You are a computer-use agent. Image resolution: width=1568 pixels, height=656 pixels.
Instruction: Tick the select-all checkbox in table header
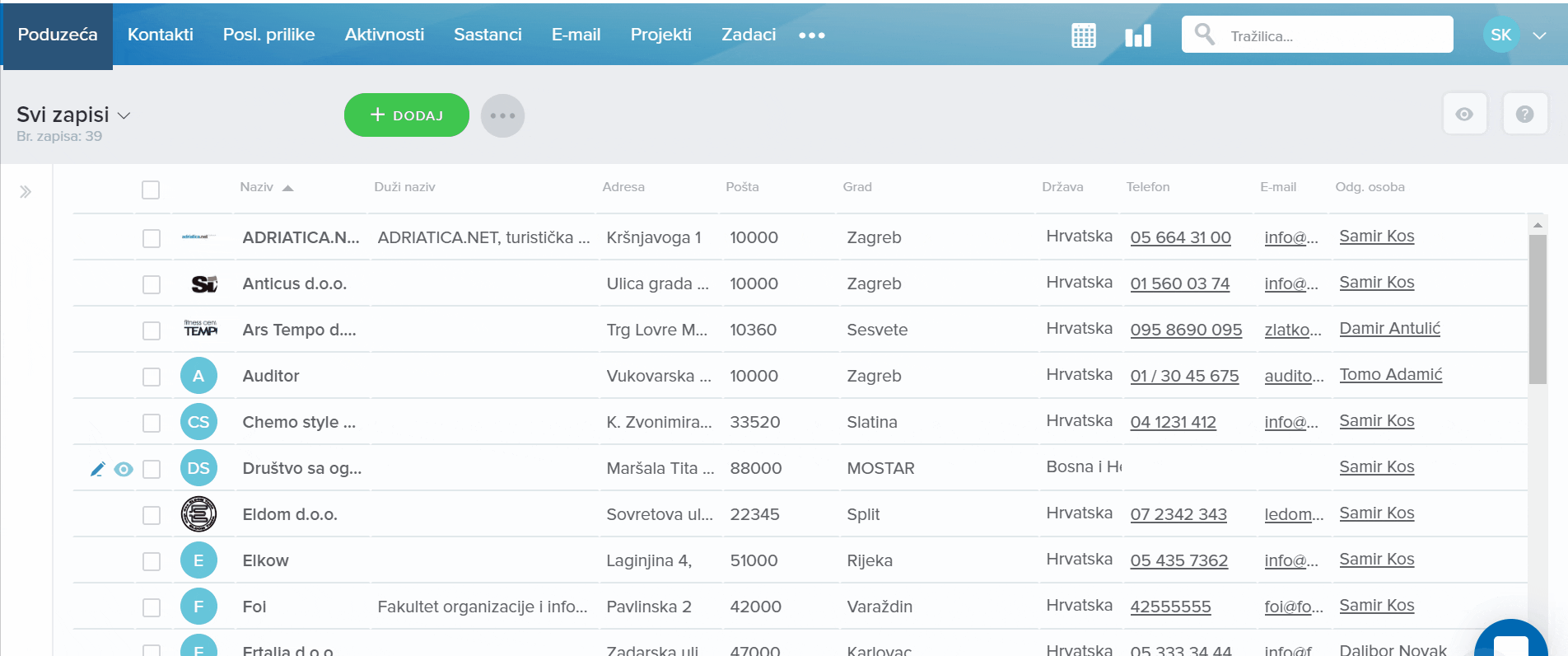click(x=151, y=190)
